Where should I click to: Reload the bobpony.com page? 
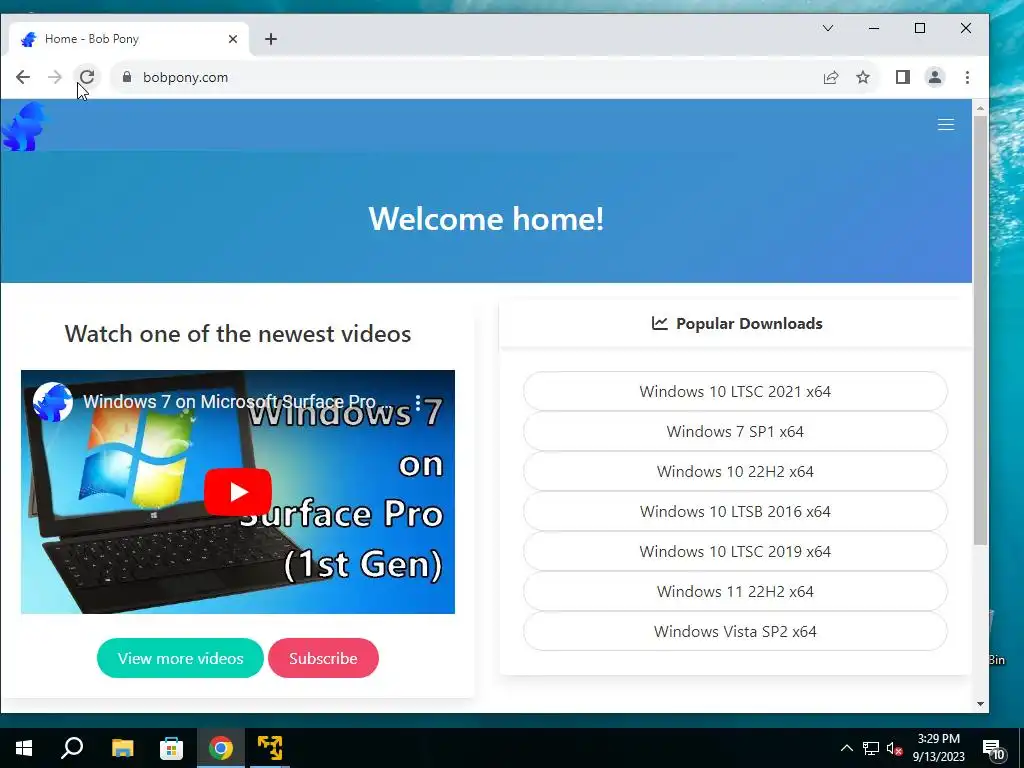87,77
